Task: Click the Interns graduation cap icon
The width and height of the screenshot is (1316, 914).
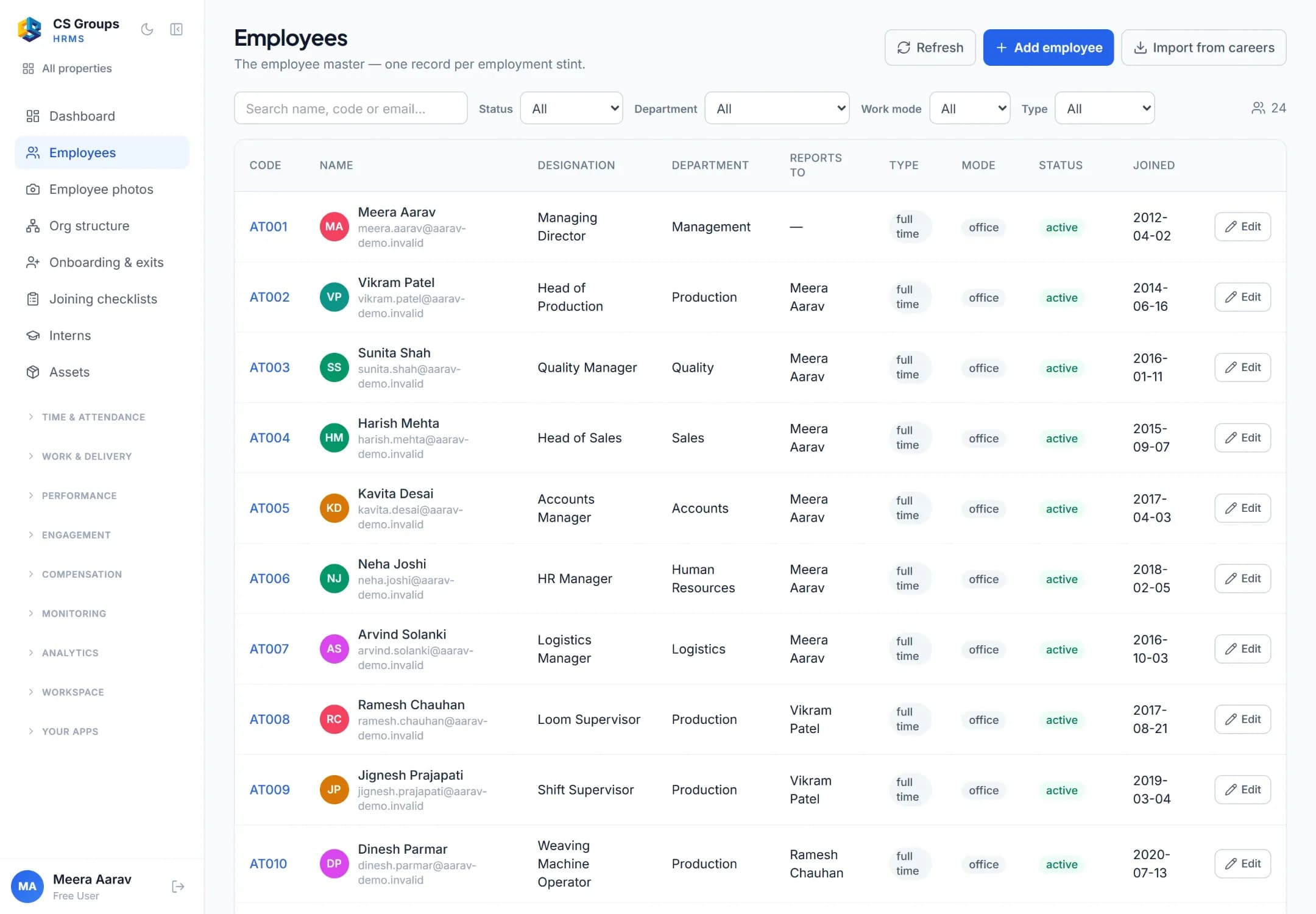Action: tap(33, 335)
